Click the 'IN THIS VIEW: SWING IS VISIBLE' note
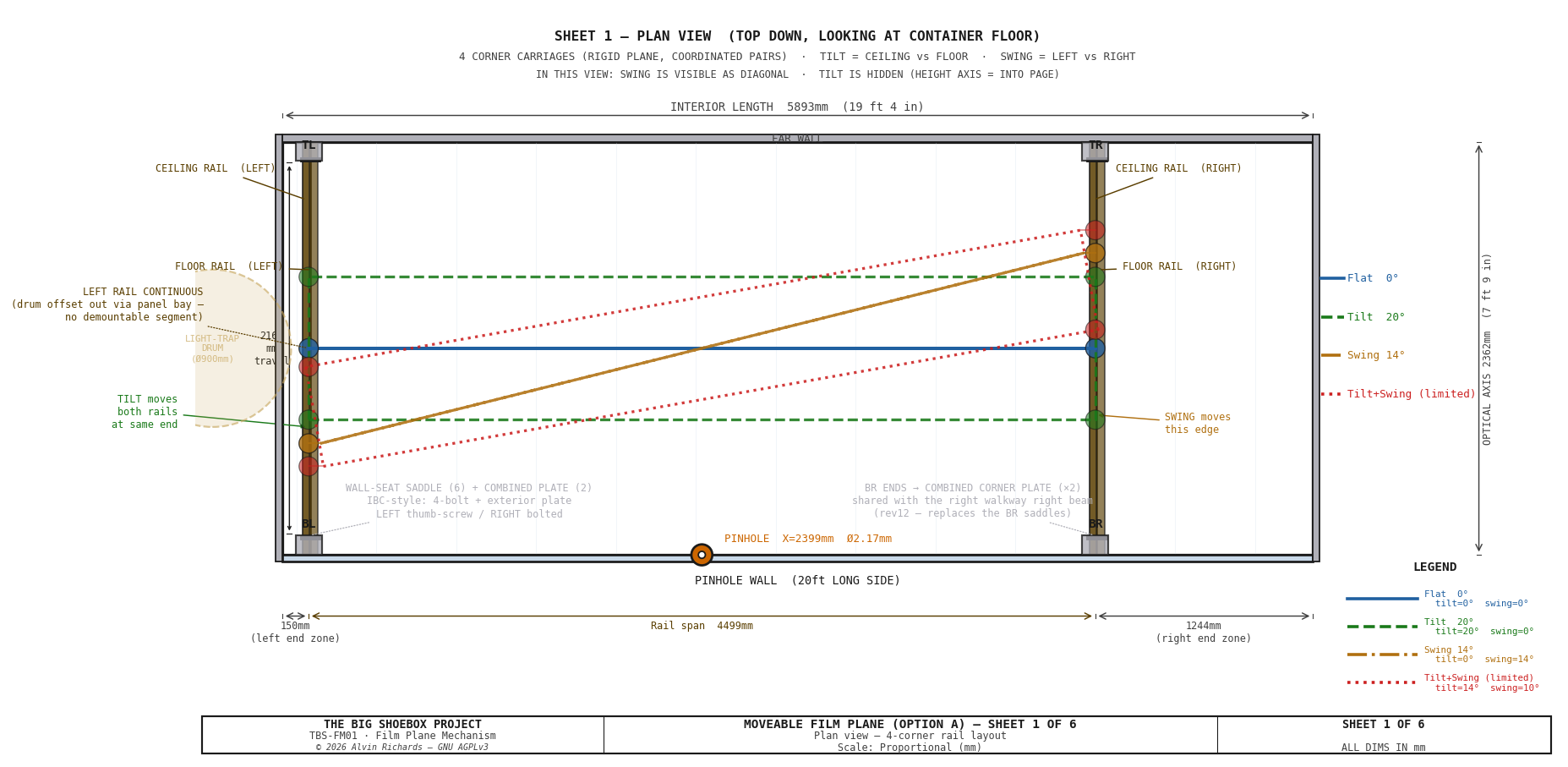 [797, 75]
